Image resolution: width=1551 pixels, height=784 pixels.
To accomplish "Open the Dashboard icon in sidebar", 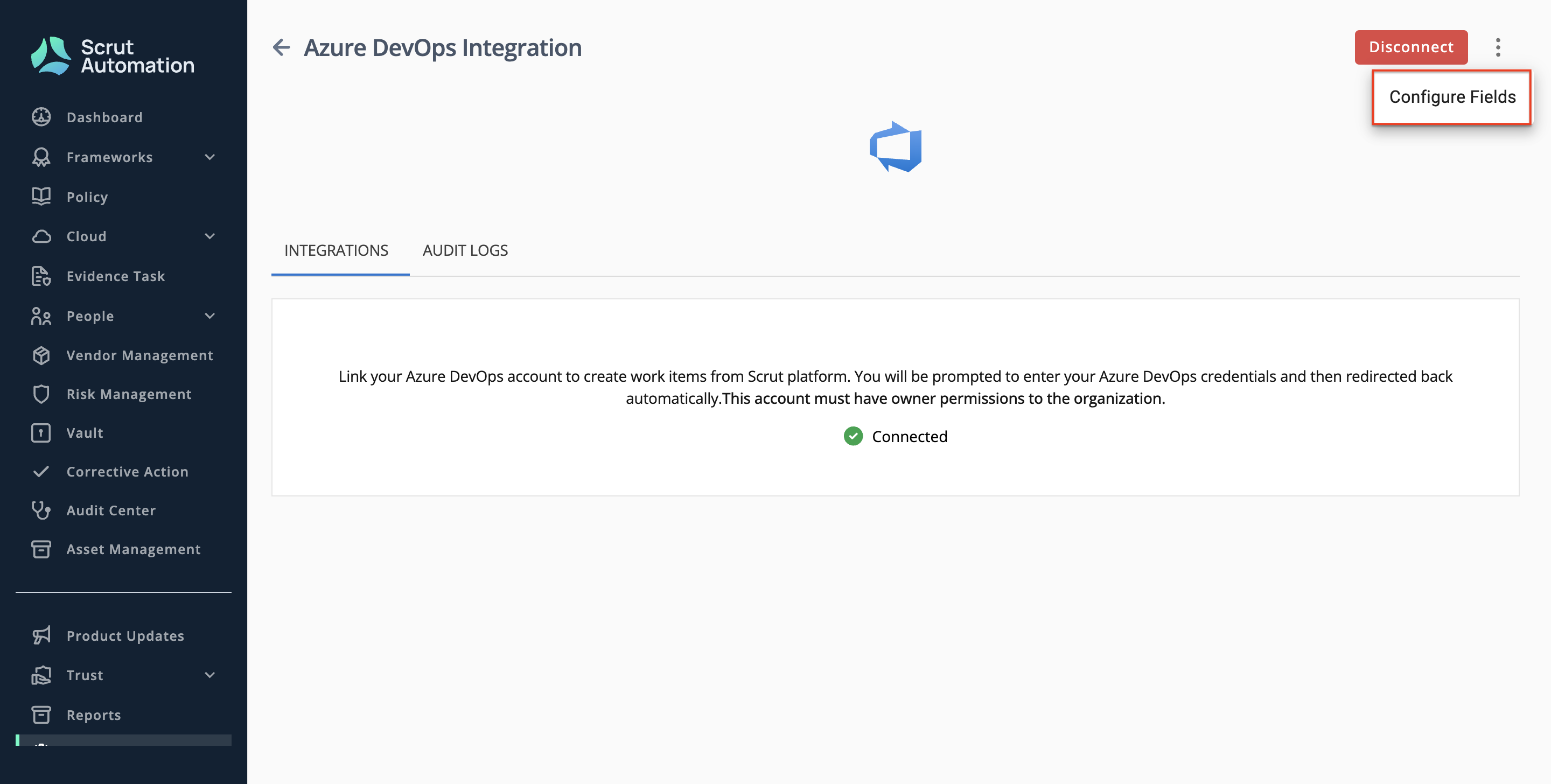I will [x=41, y=117].
